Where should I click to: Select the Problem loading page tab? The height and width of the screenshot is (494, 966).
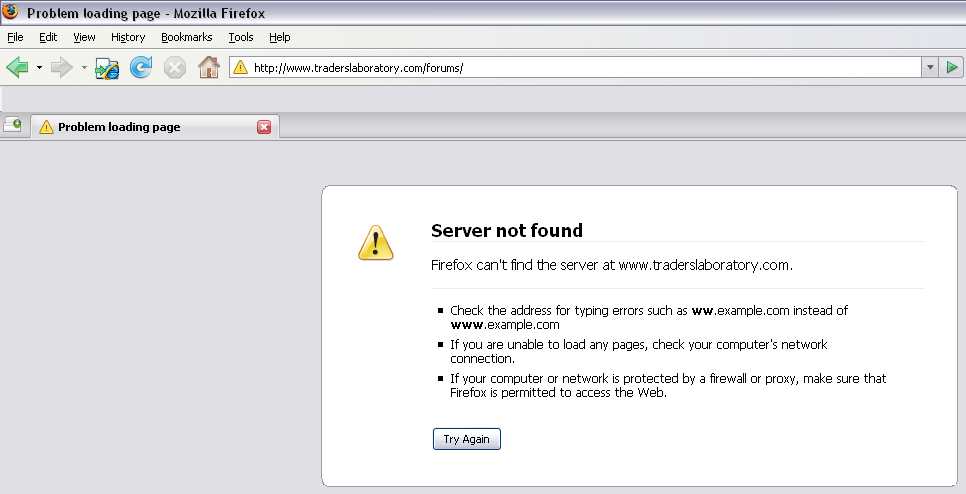(155, 127)
